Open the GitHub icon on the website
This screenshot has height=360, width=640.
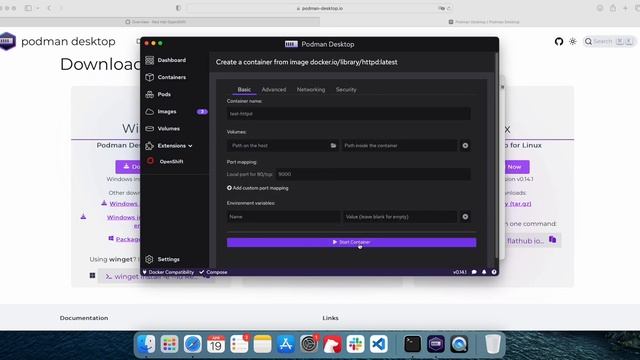click(559, 41)
